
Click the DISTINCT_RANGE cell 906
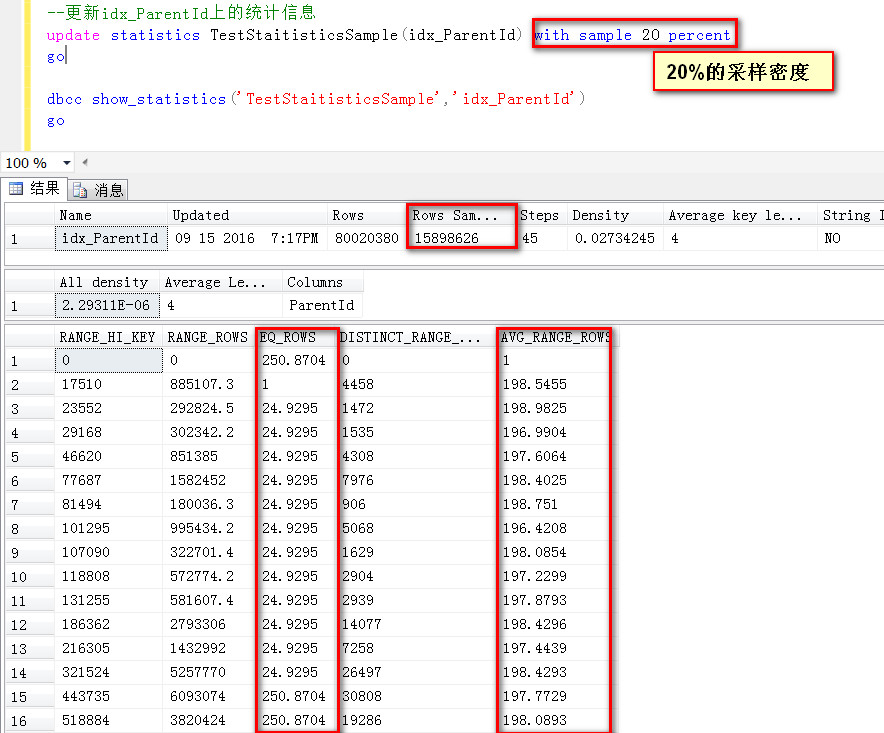point(417,504)
